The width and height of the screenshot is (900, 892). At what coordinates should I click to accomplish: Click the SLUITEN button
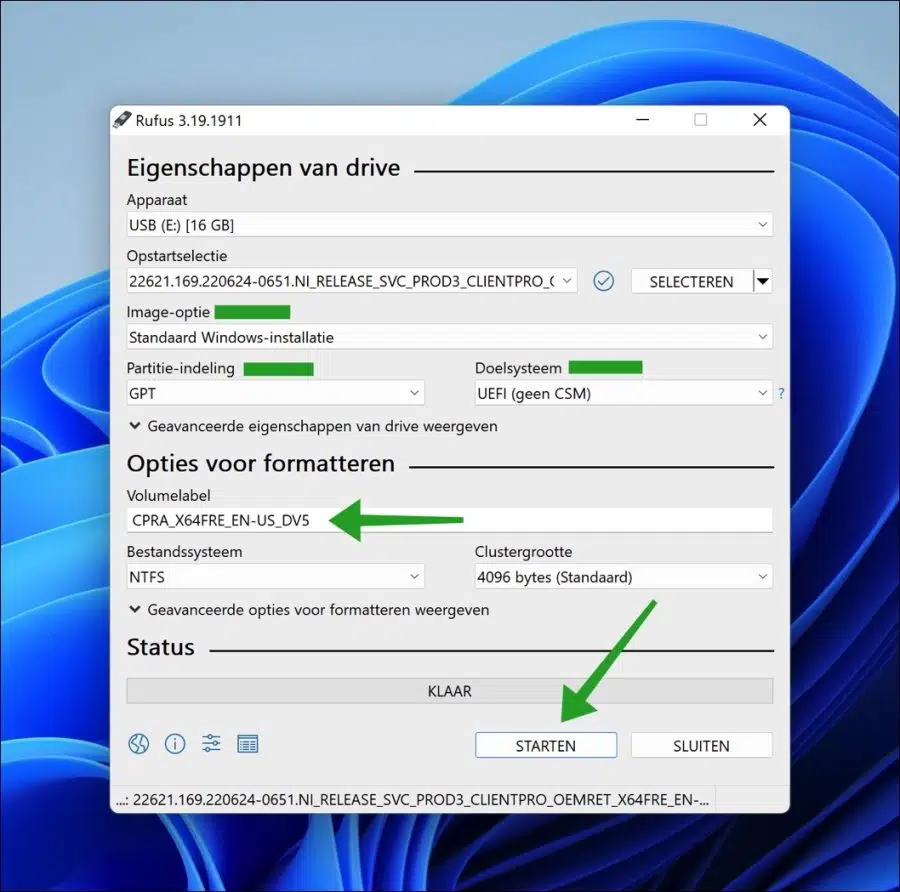701,746
